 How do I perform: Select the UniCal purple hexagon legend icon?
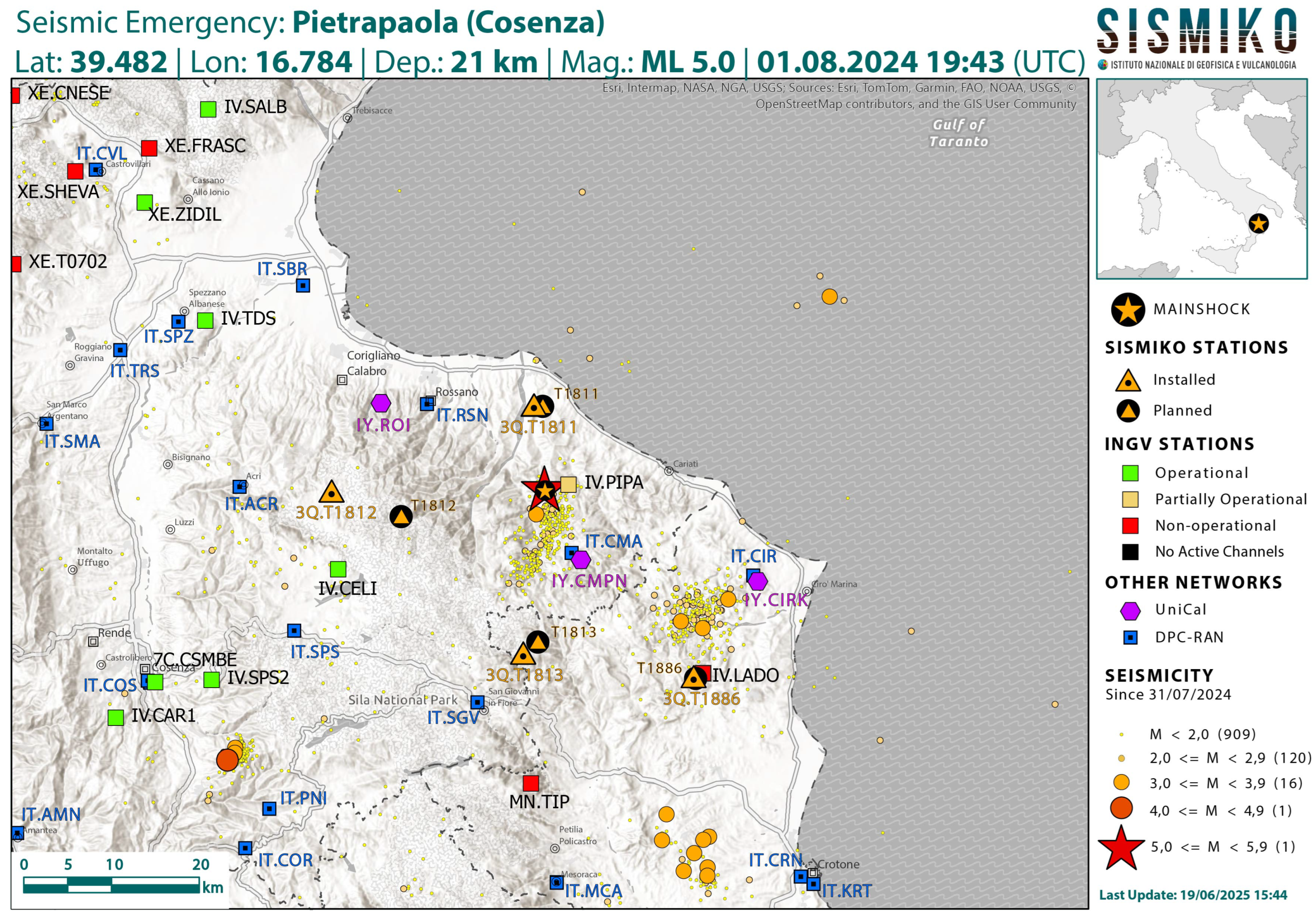click(x=1130, y=611)
